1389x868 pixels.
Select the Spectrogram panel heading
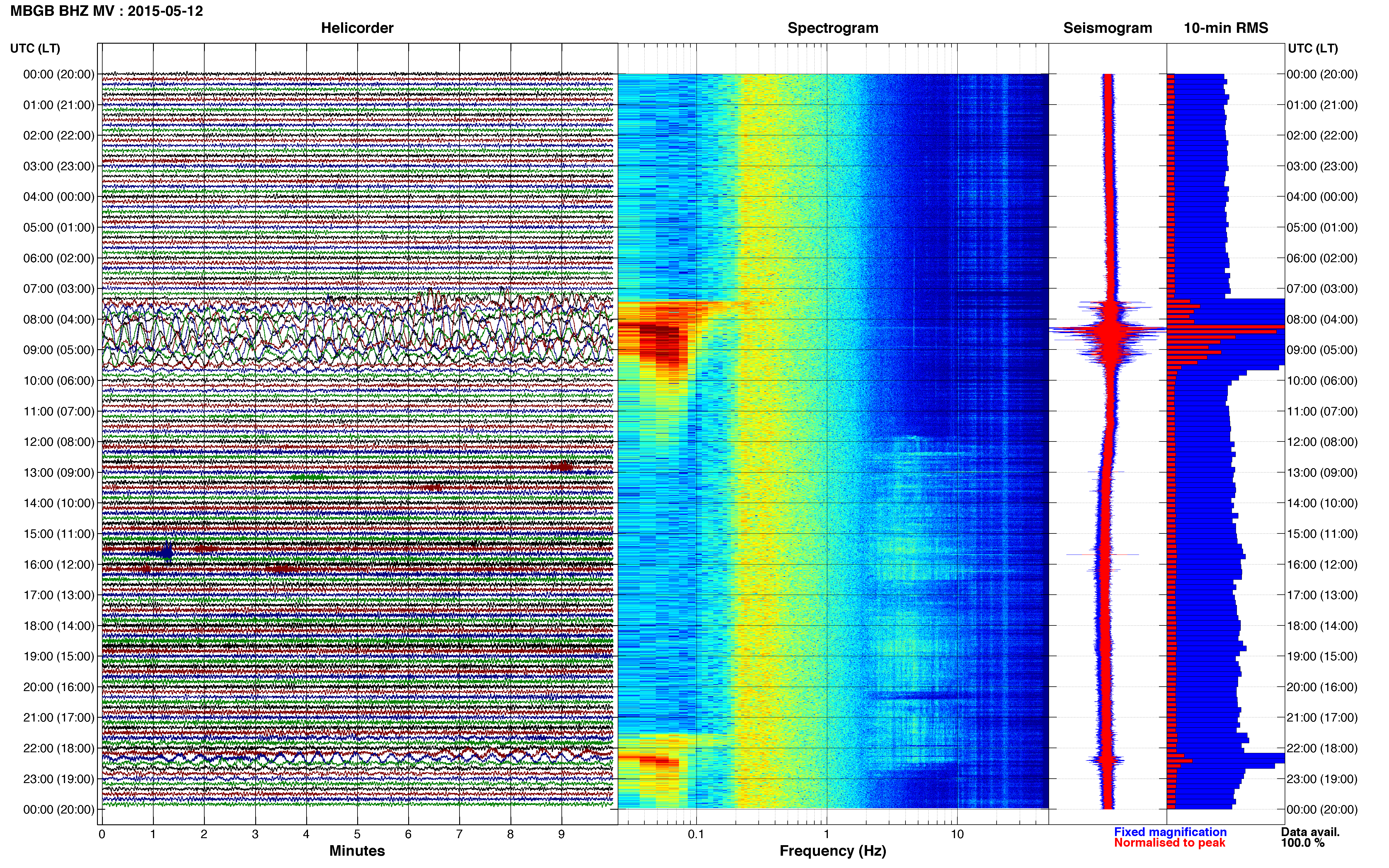(833, 28)
